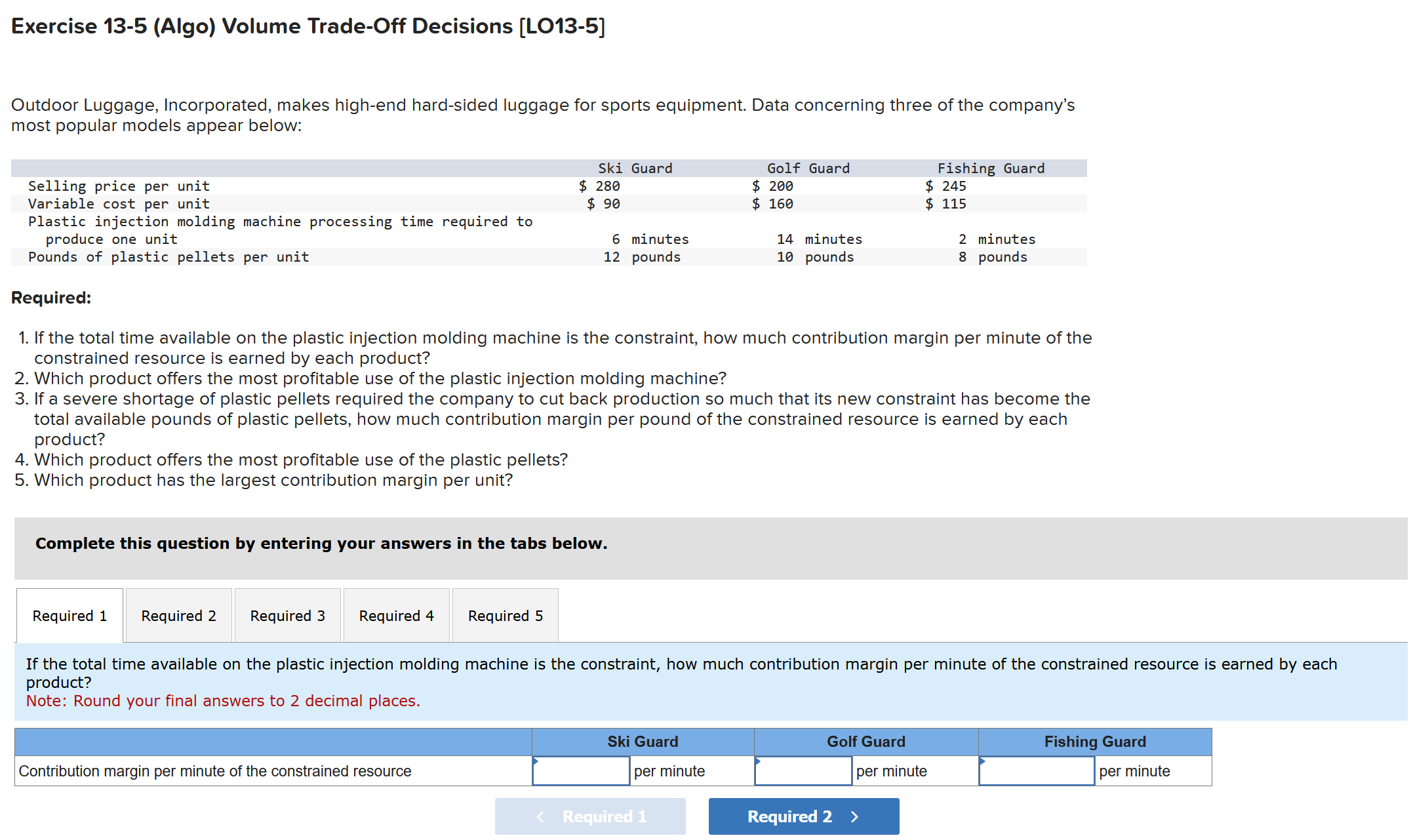Screen dimensions: 1411x840
Task: Click the right chevron on Required 2 button
Action: [854, 816]
